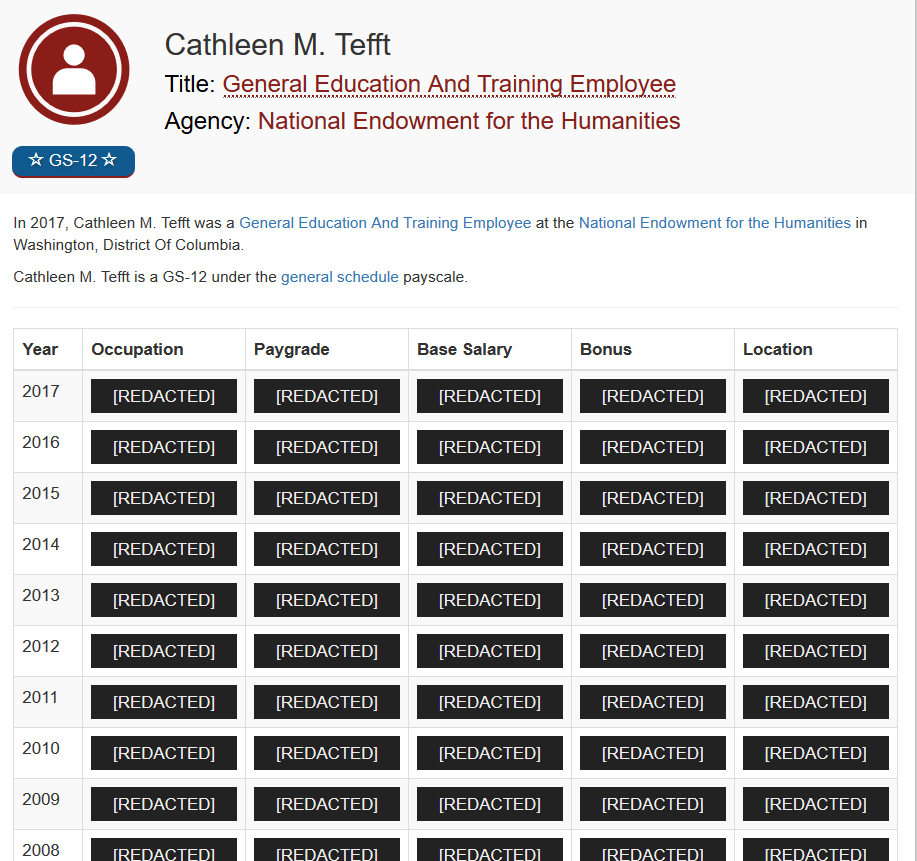Viewport: 917px width, 861px height.
Task: Click the redacted Occupation cell for 2015
Action: pyautogui.click(x=164, y=498)
